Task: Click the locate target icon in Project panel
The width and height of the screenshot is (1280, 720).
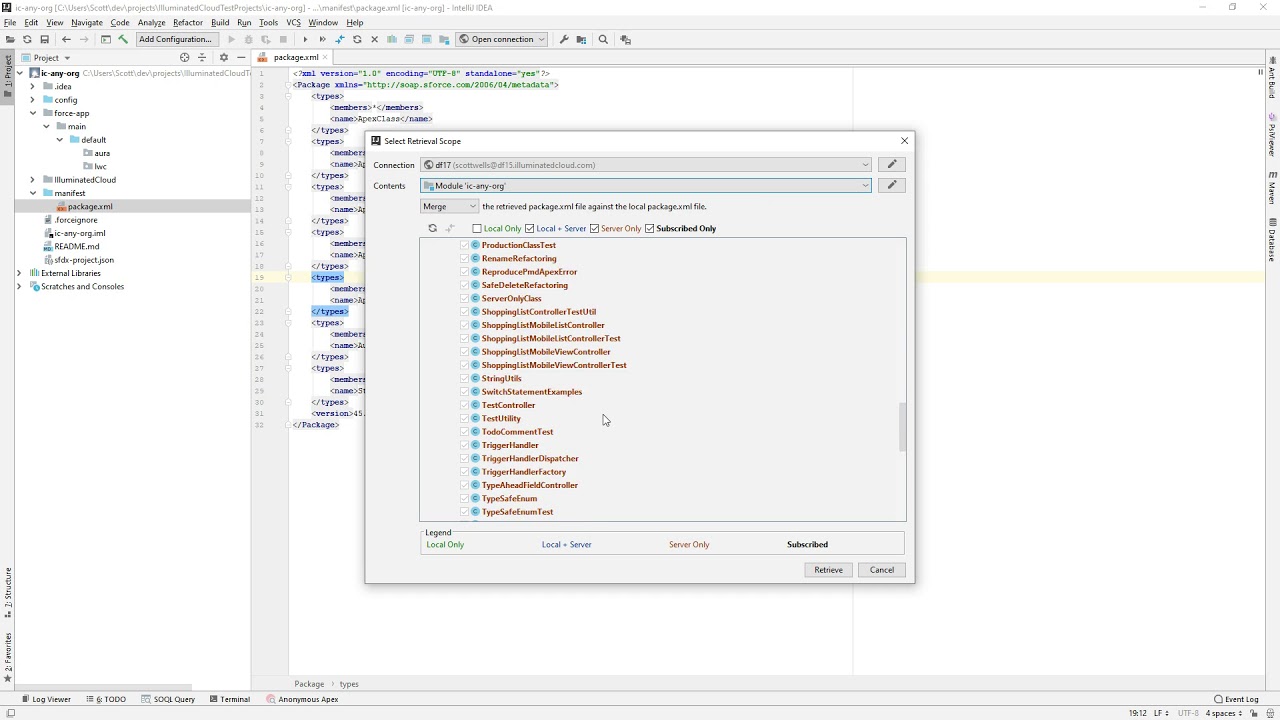Action: pyautogui.click(x=184, y=57)
